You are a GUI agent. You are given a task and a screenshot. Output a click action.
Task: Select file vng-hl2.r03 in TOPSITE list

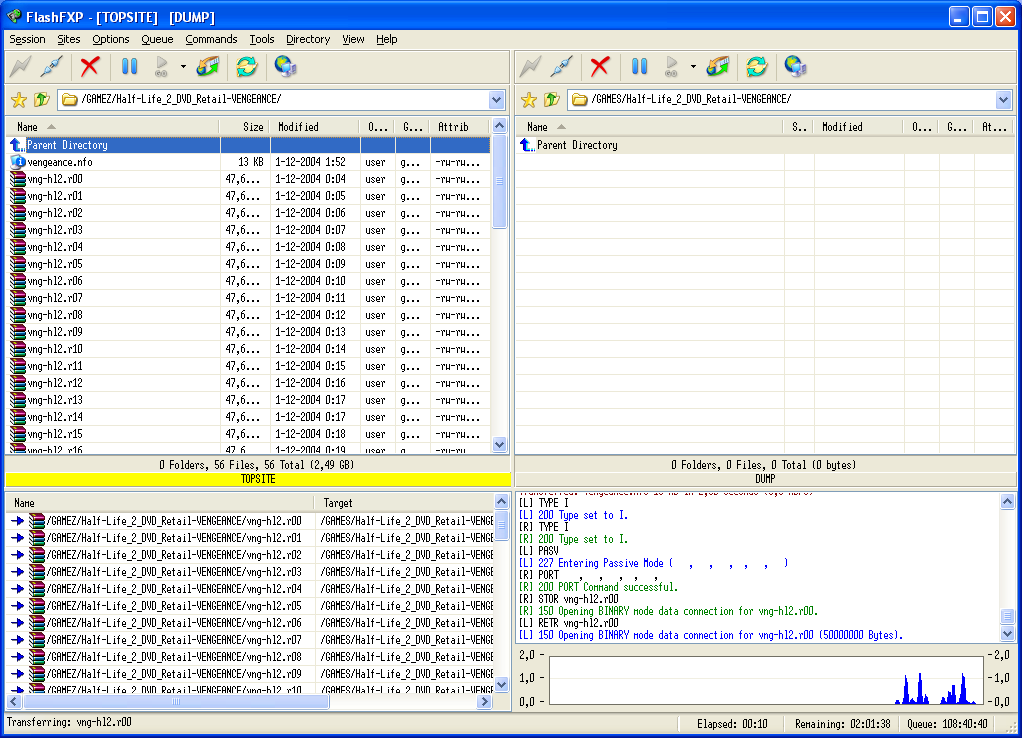tap(248, 229)
